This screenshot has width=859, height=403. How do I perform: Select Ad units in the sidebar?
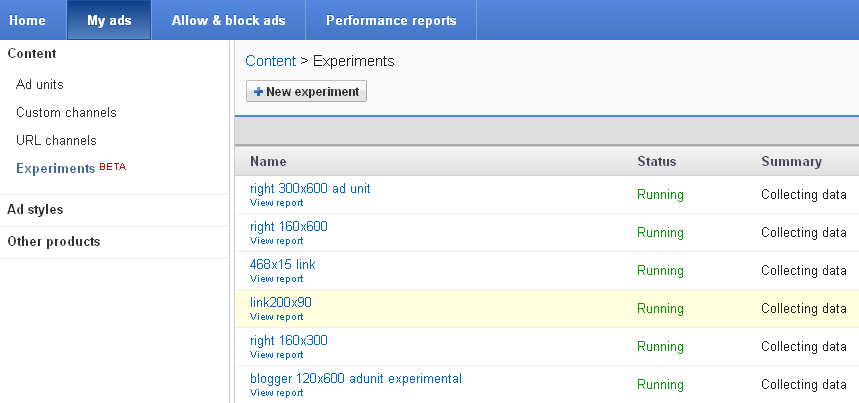40,85
